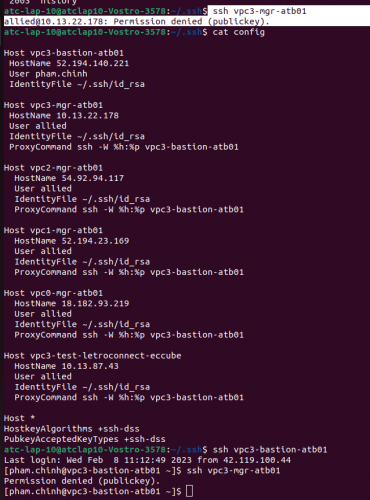Click the HostName 52.194.23.169 line
This screenshot has width=370, height=500.
tap(72, 241)
